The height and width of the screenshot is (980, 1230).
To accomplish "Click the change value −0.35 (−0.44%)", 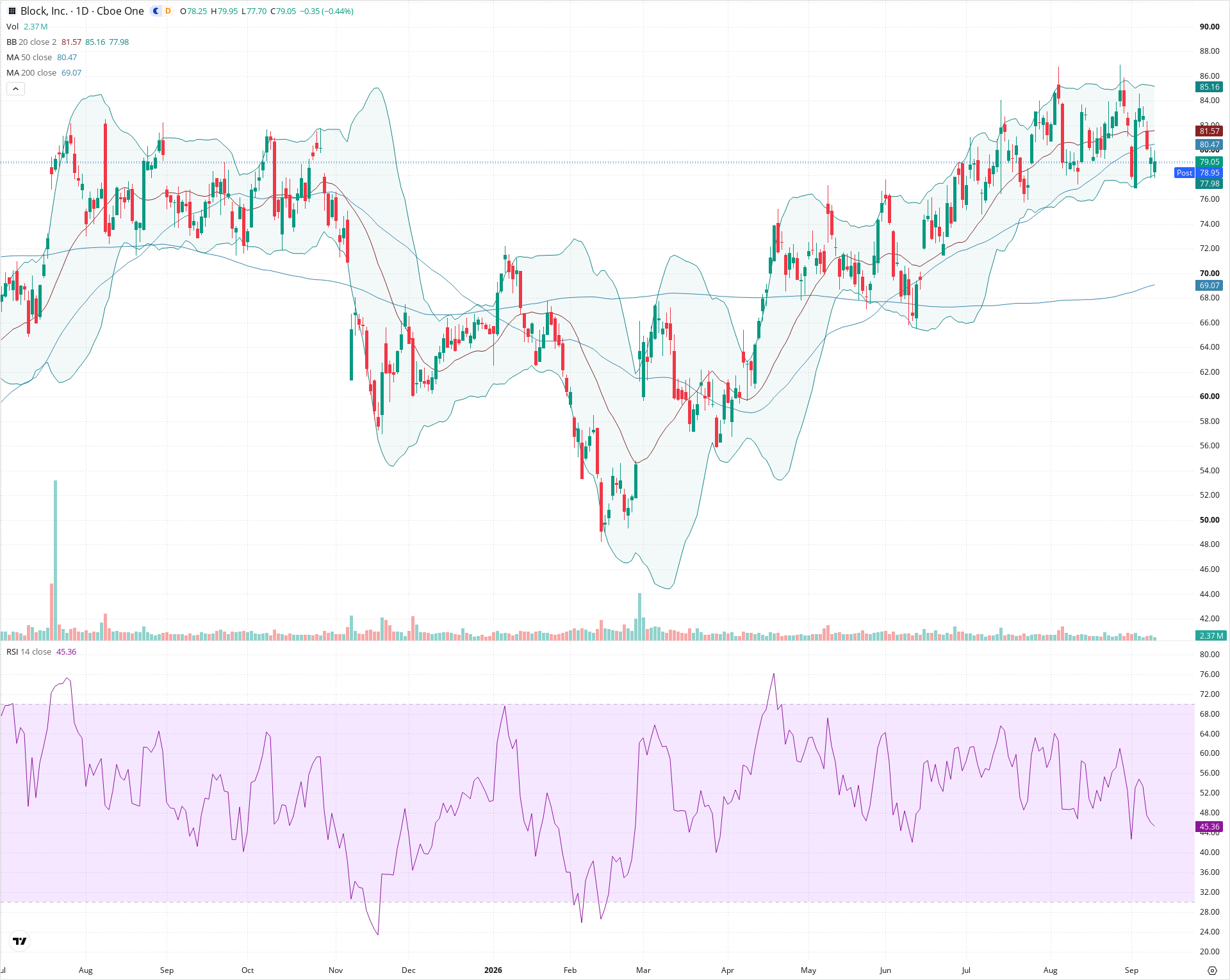I will 327,11.
